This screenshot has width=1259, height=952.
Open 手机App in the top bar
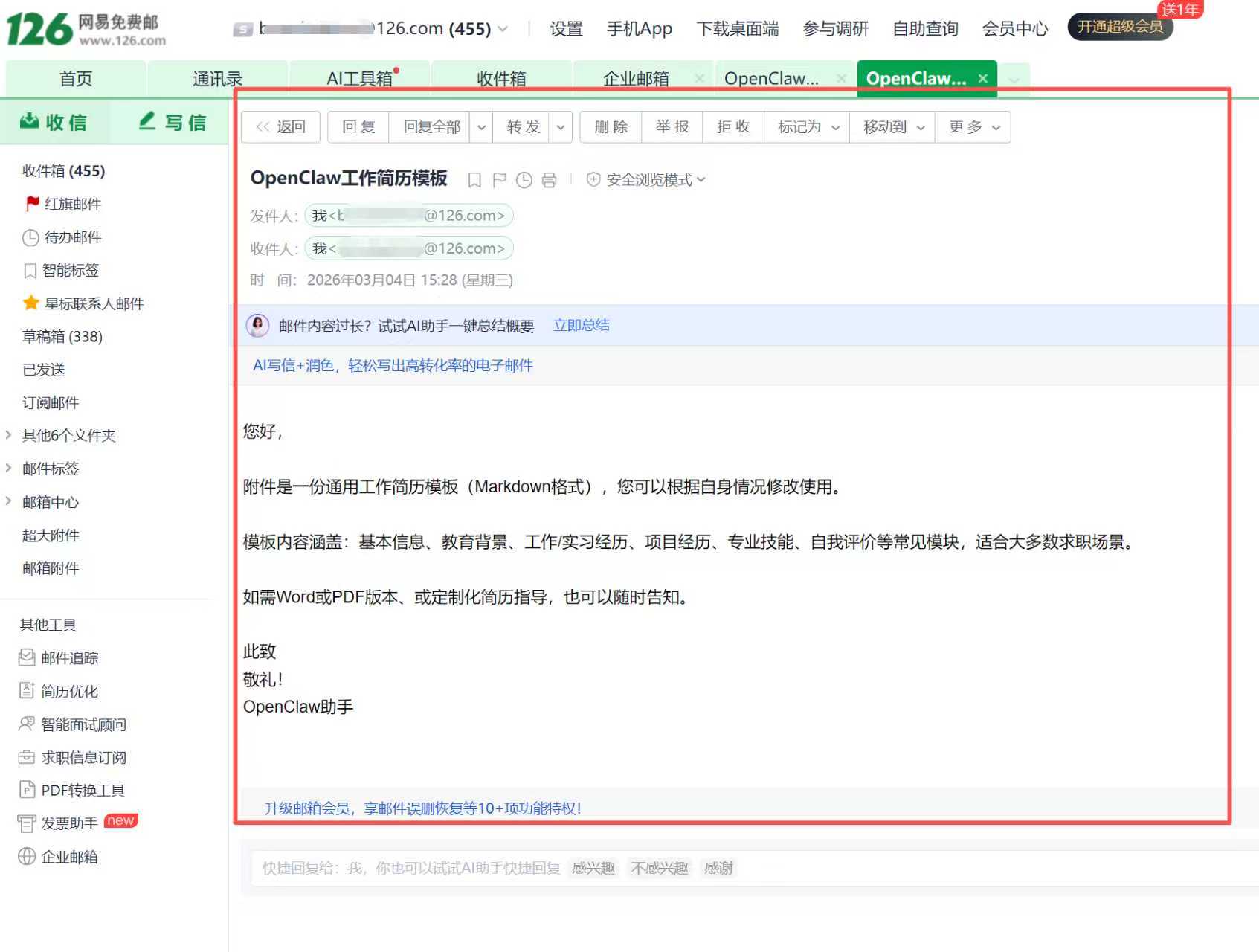point(639,29)
